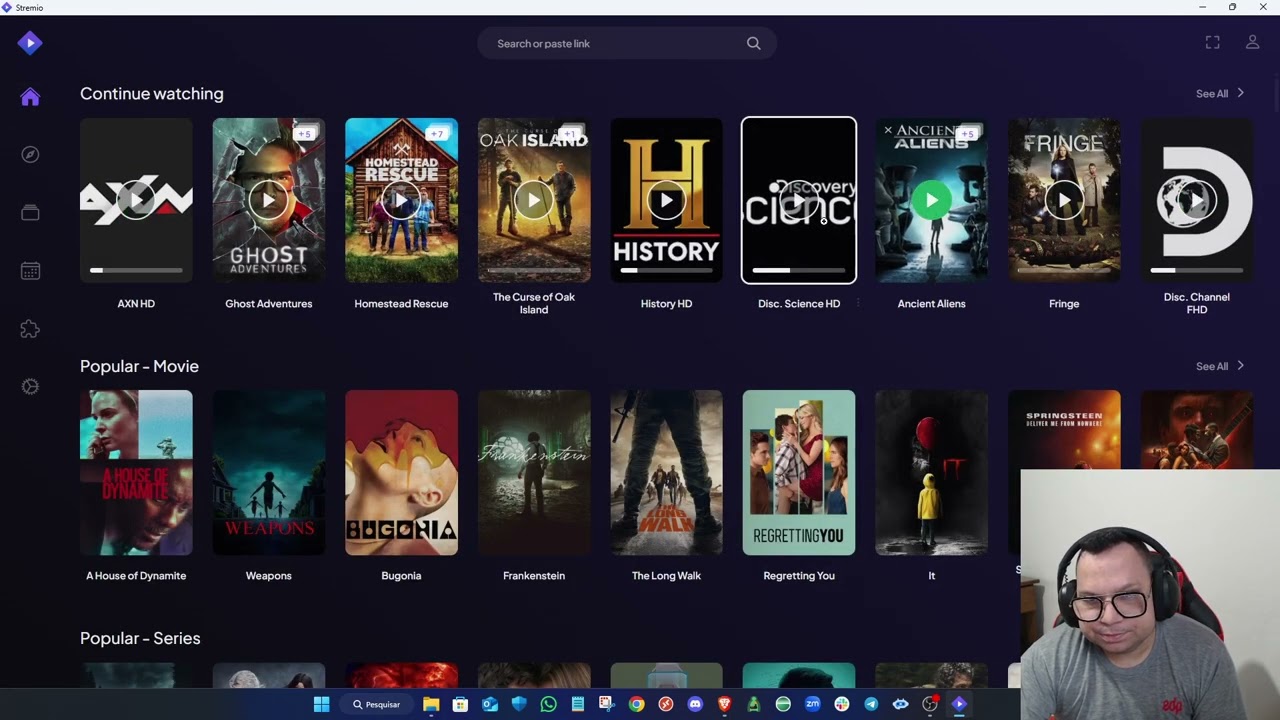Image resolution: width=1280 pixels, height=720 pixels.
Task: Click the +5 badge on Ghost Adventures
Action: [305, 133]
